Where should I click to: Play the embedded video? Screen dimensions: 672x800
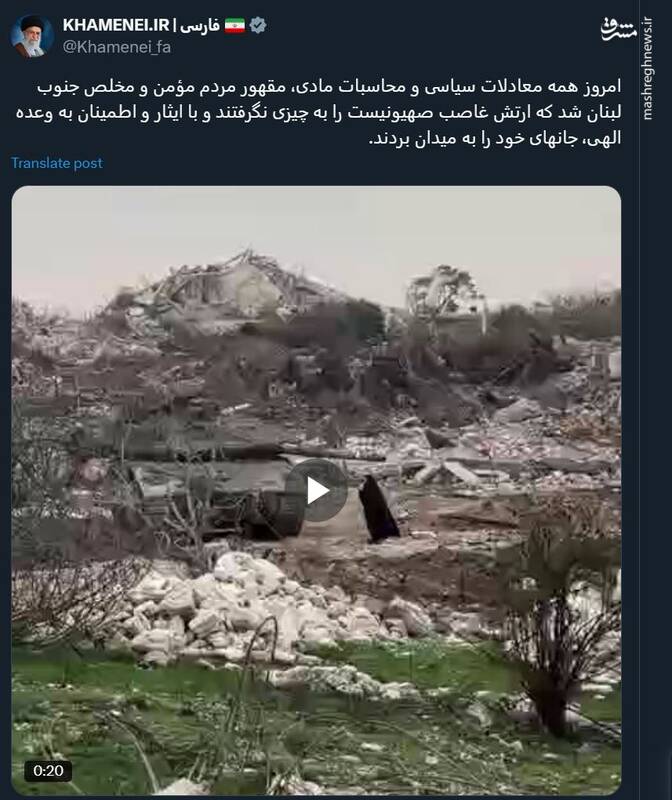pyautogui.click(x=316, y=490)
